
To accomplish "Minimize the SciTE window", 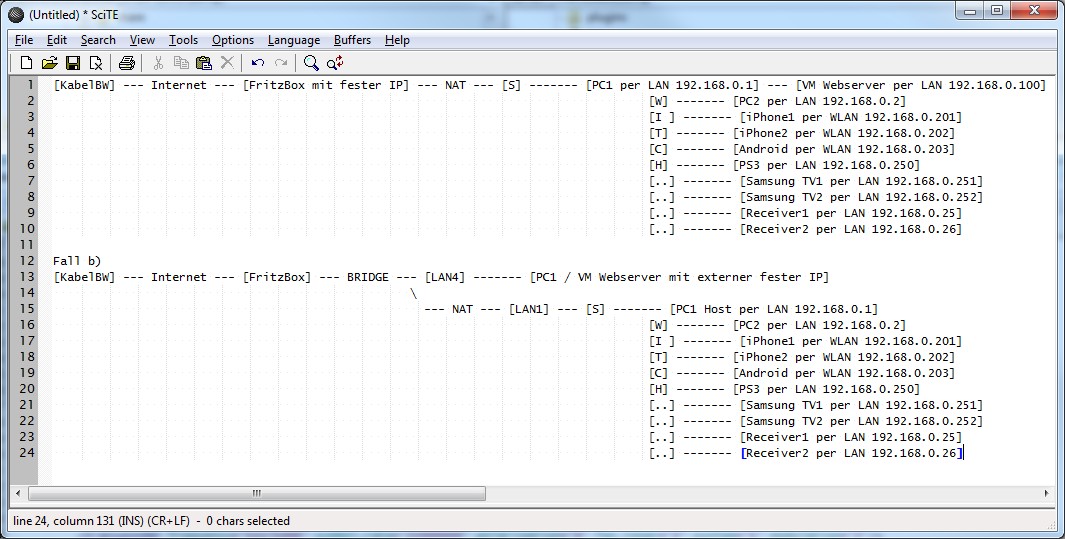I will (x=970, y=11).
